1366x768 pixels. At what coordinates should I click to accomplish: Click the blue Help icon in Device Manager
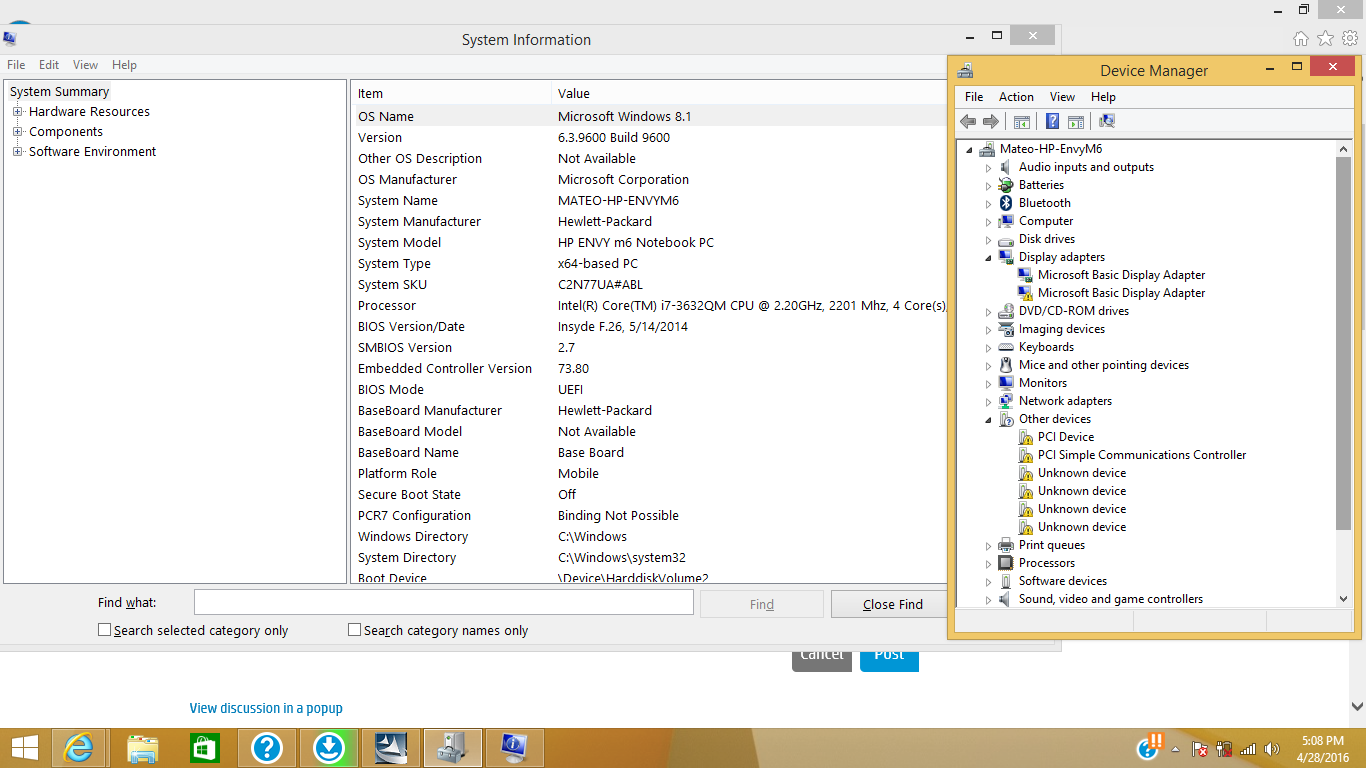point(1052,121)
